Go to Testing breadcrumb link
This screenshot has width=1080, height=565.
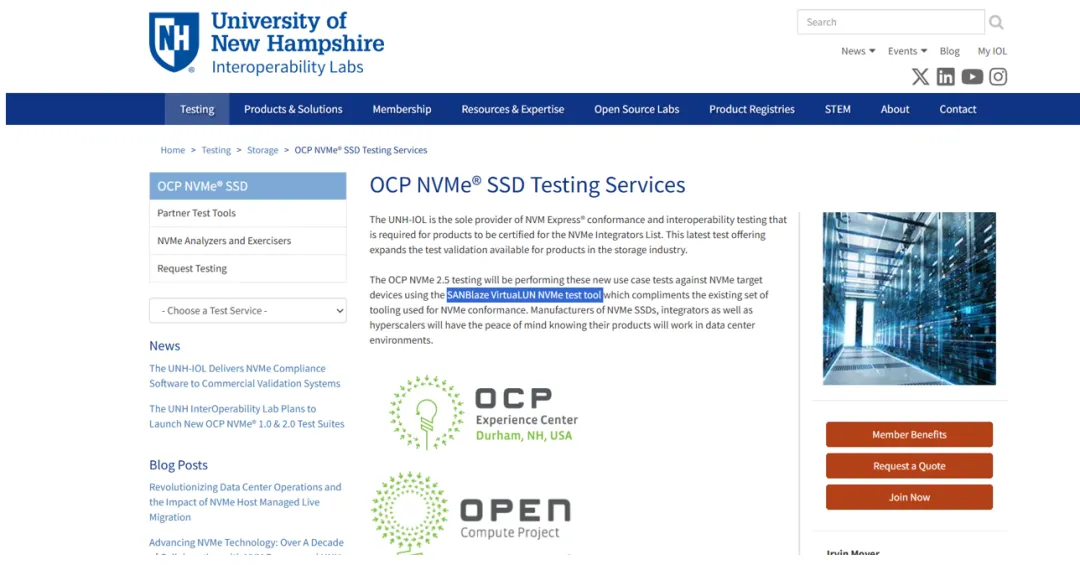[x=216, y=150]
